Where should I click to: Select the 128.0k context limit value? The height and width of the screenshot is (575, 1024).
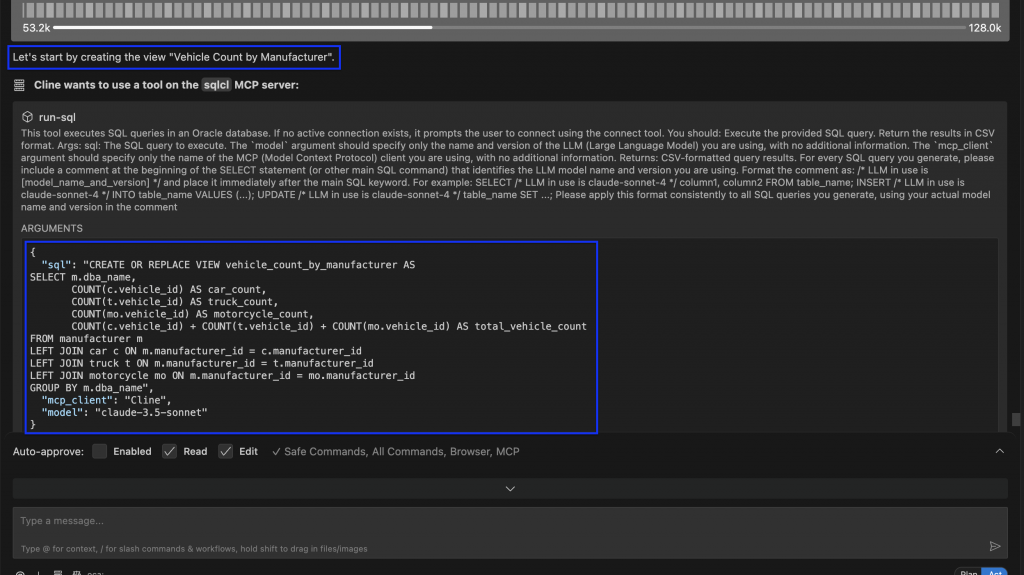[985, 28]
